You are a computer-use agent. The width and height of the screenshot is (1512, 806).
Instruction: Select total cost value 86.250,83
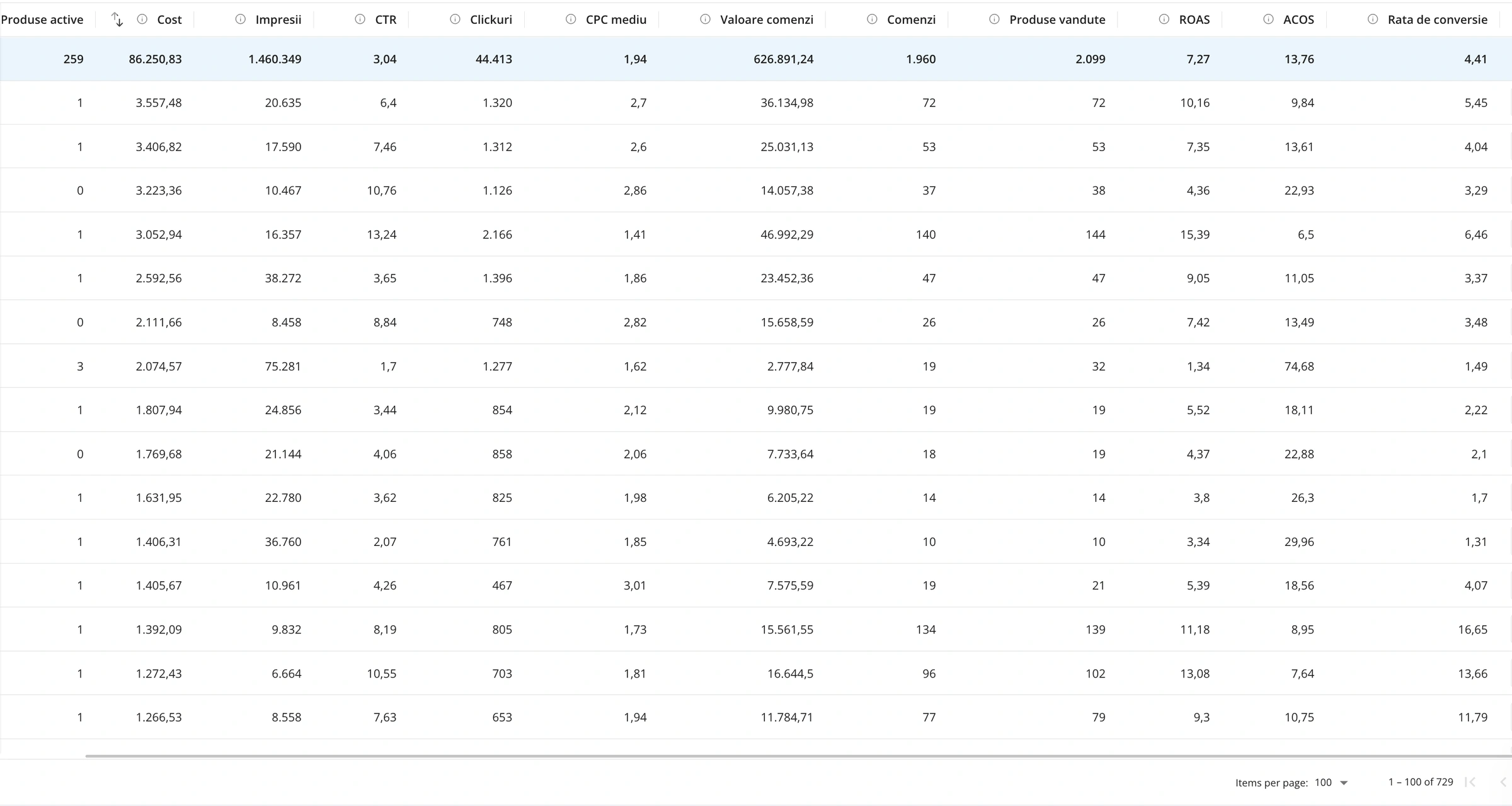[155, 59]
